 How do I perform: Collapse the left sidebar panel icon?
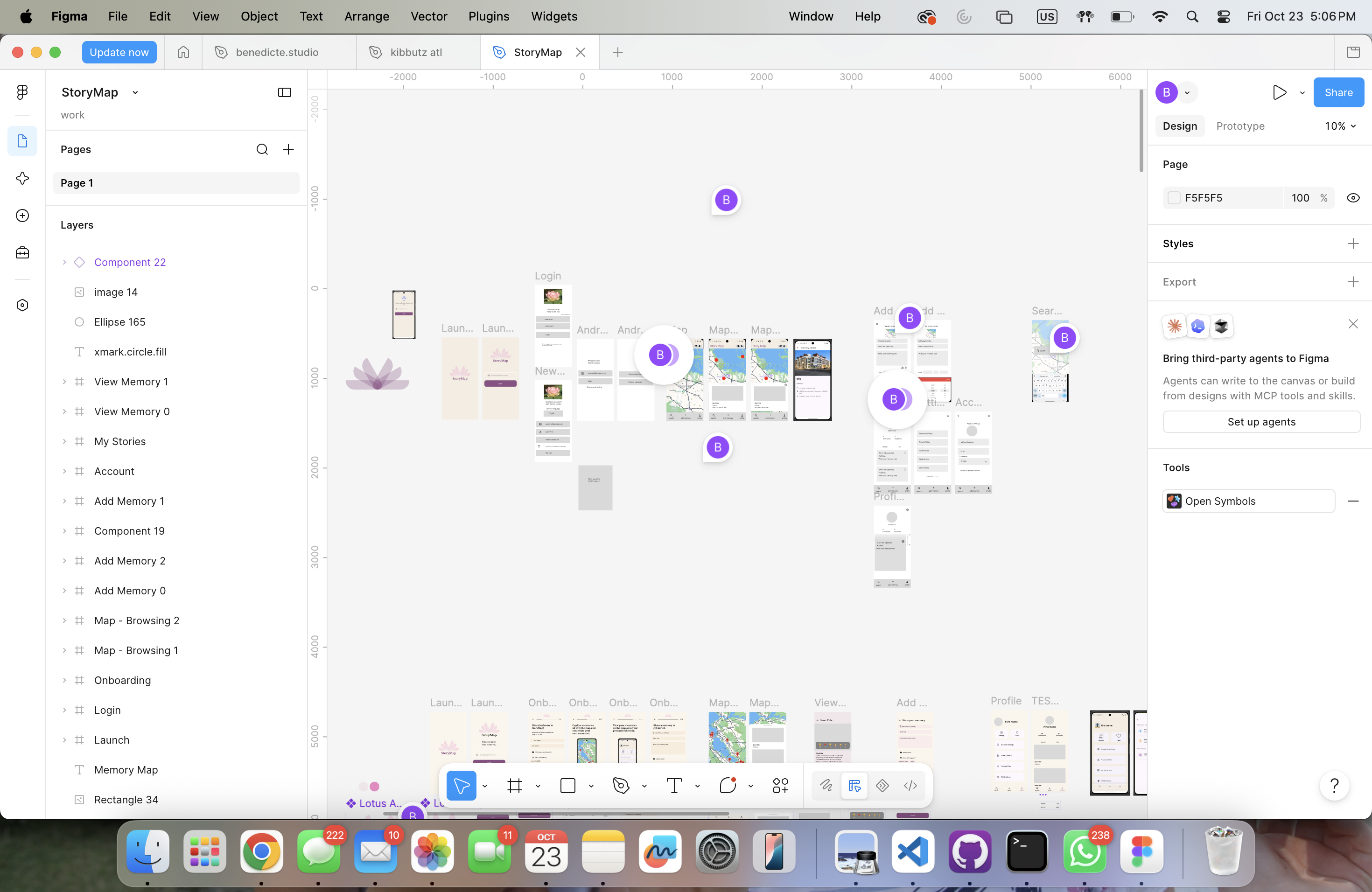click(284, 92)
